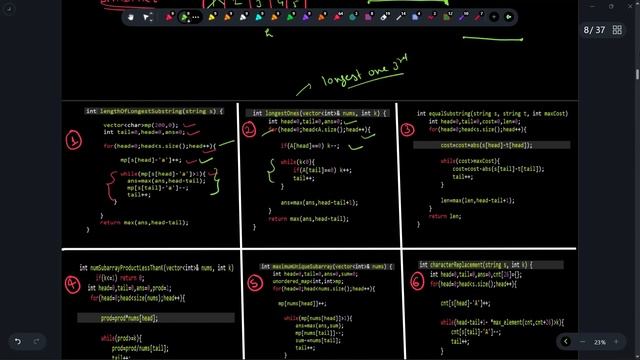
Task: Click 'len=max(len,head-tail+1);' line
Action: click(478, 200)
